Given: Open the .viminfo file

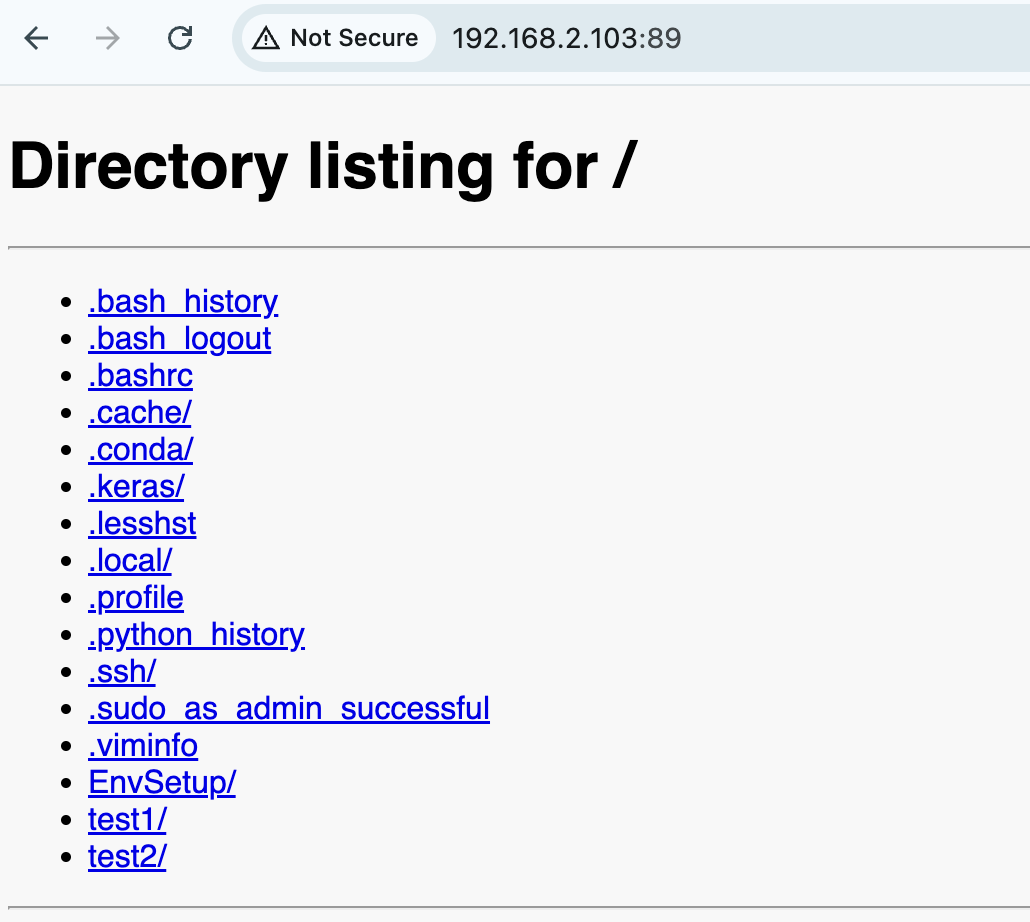Looking at the screenshot, I should click(x=143, y=746).
